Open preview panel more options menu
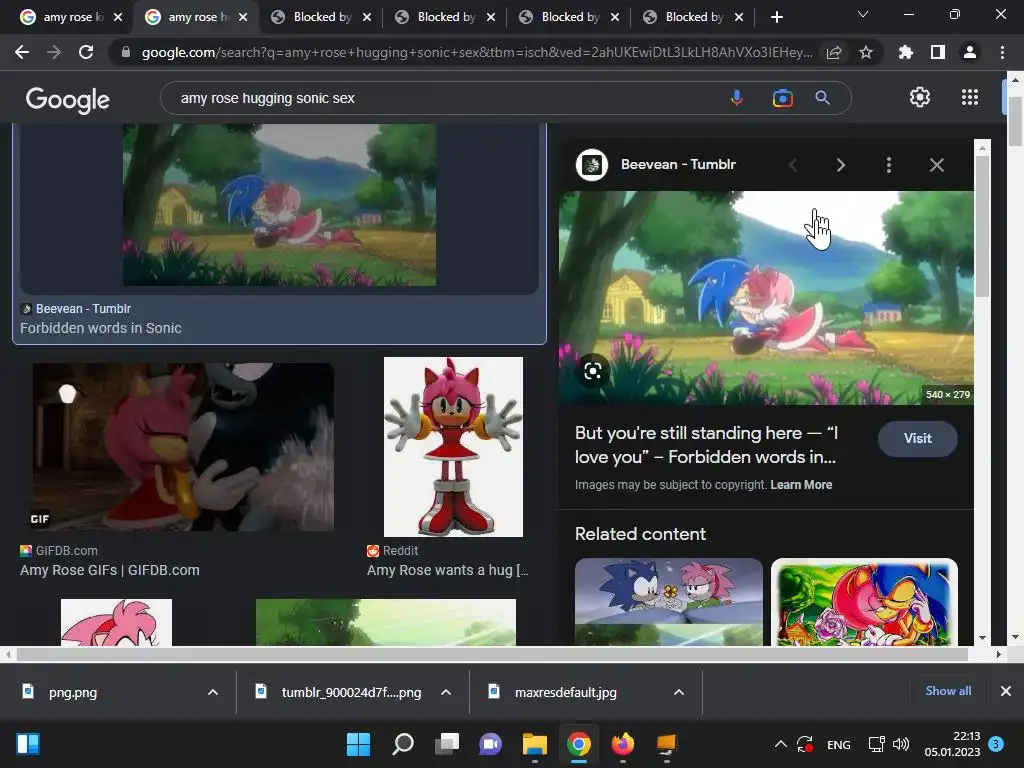1024x768 pixels. coord(889,165)
